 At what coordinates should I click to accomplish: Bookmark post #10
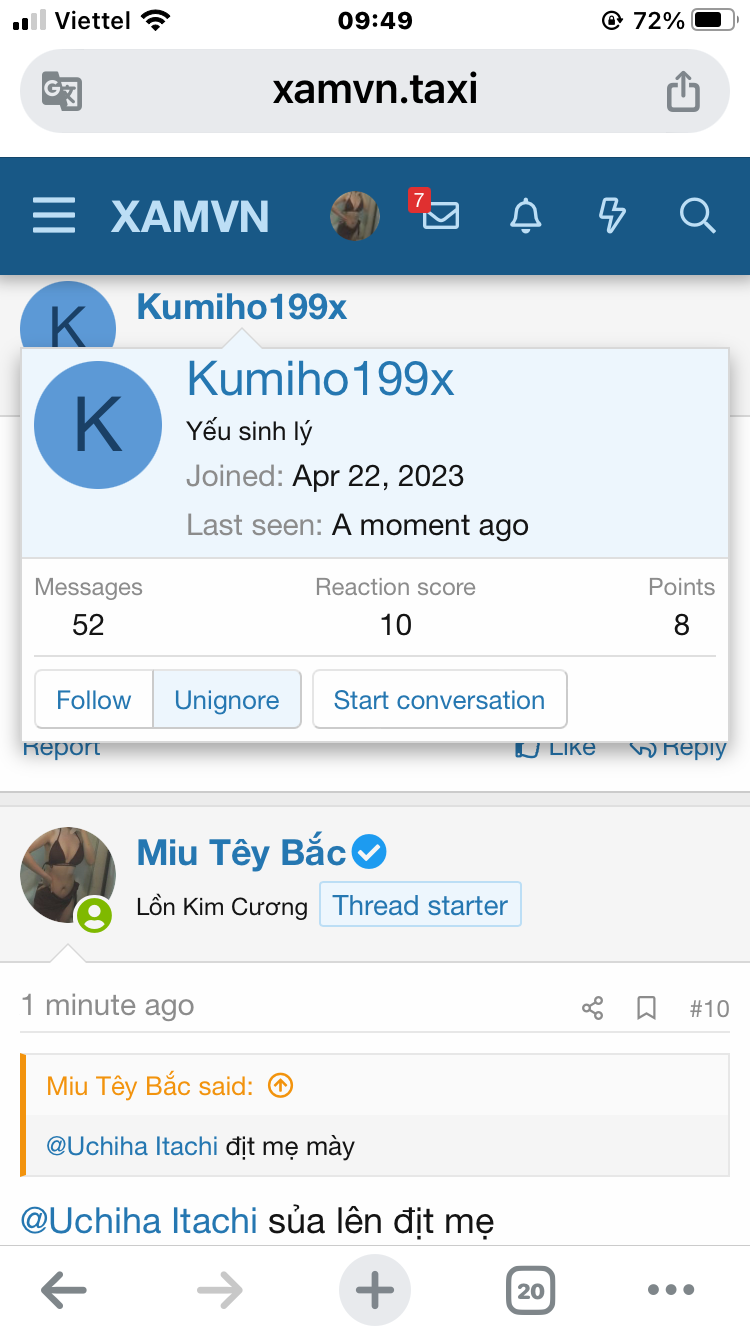647,1008
